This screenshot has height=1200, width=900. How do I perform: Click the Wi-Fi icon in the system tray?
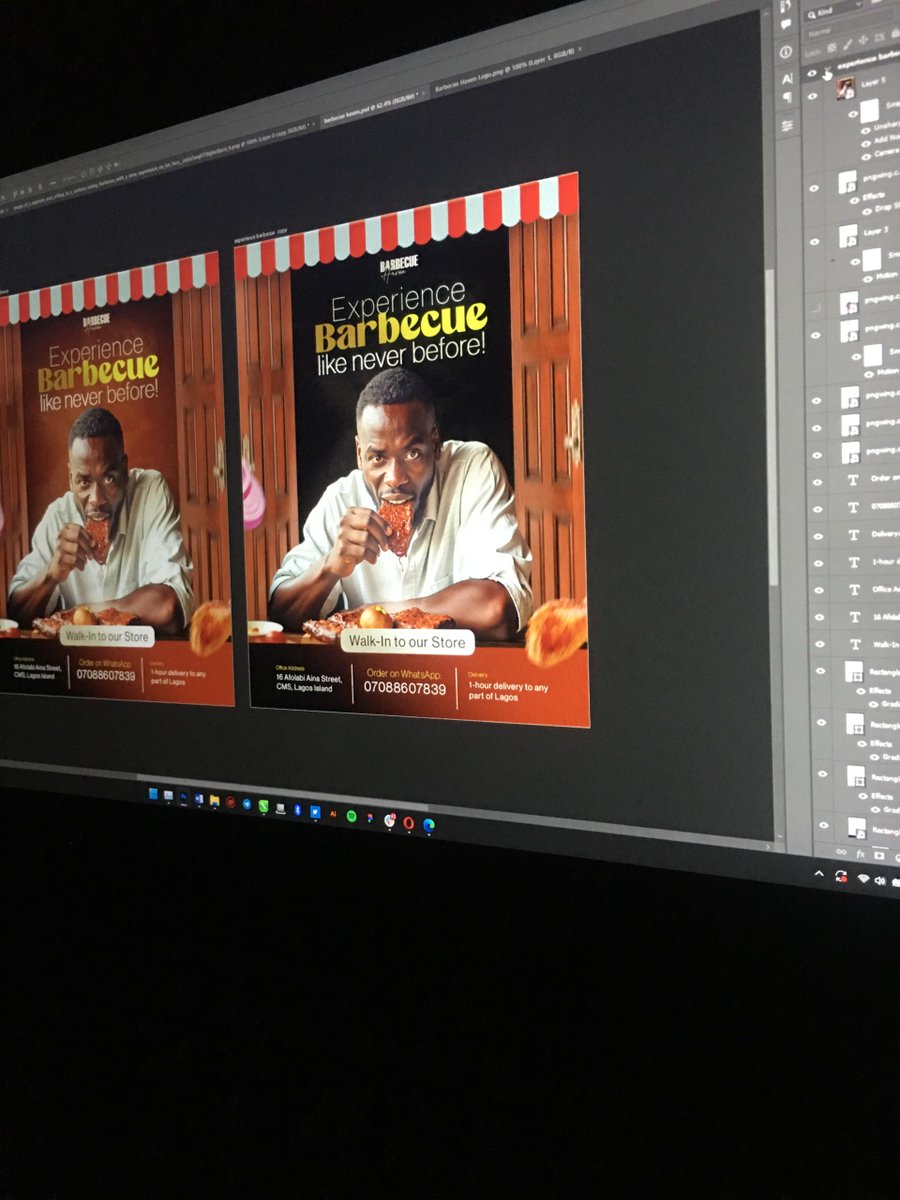coord(864,878)
